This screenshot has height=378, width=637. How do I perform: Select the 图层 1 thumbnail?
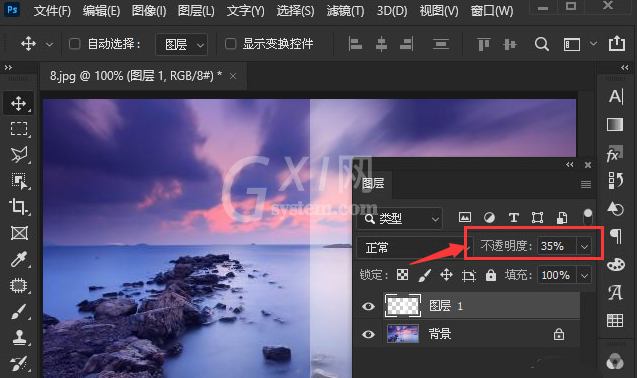(403, 305)
